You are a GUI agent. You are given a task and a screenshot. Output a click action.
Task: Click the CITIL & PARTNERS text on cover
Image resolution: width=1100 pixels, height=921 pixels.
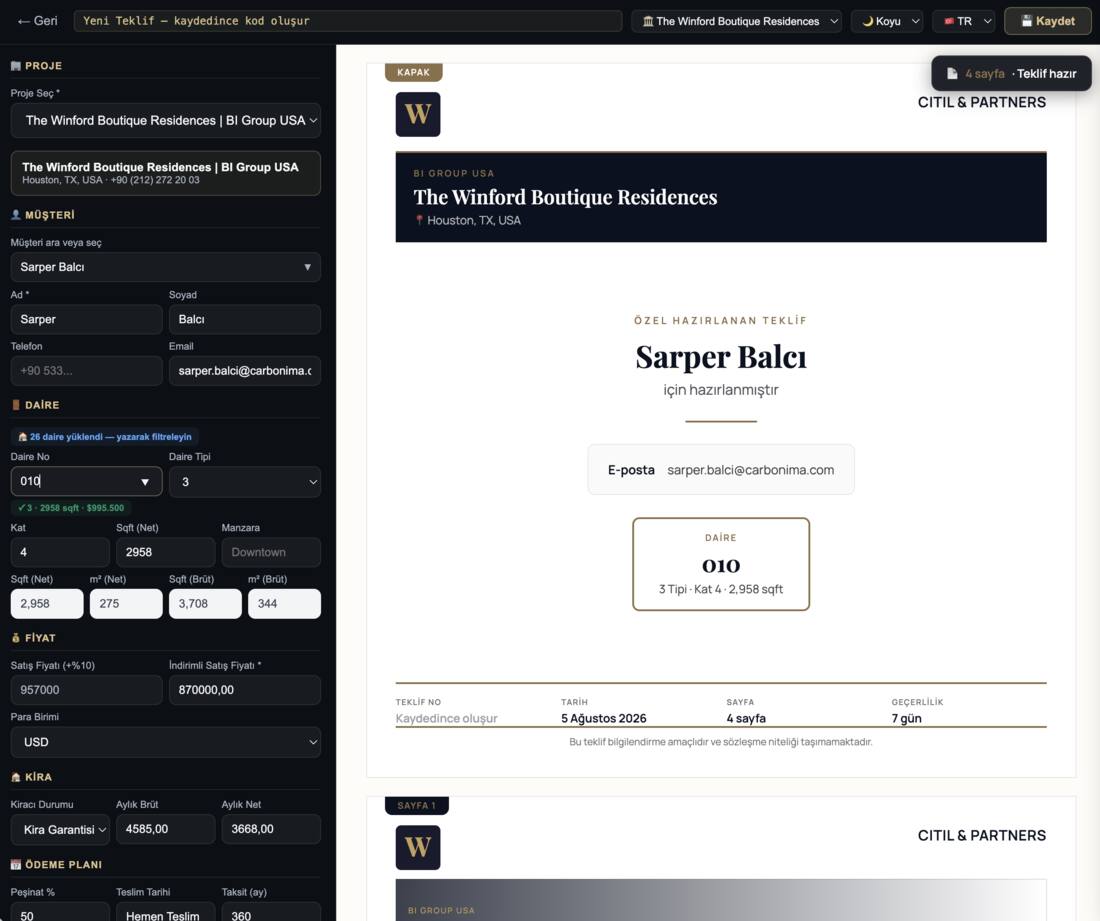point(981,102)
